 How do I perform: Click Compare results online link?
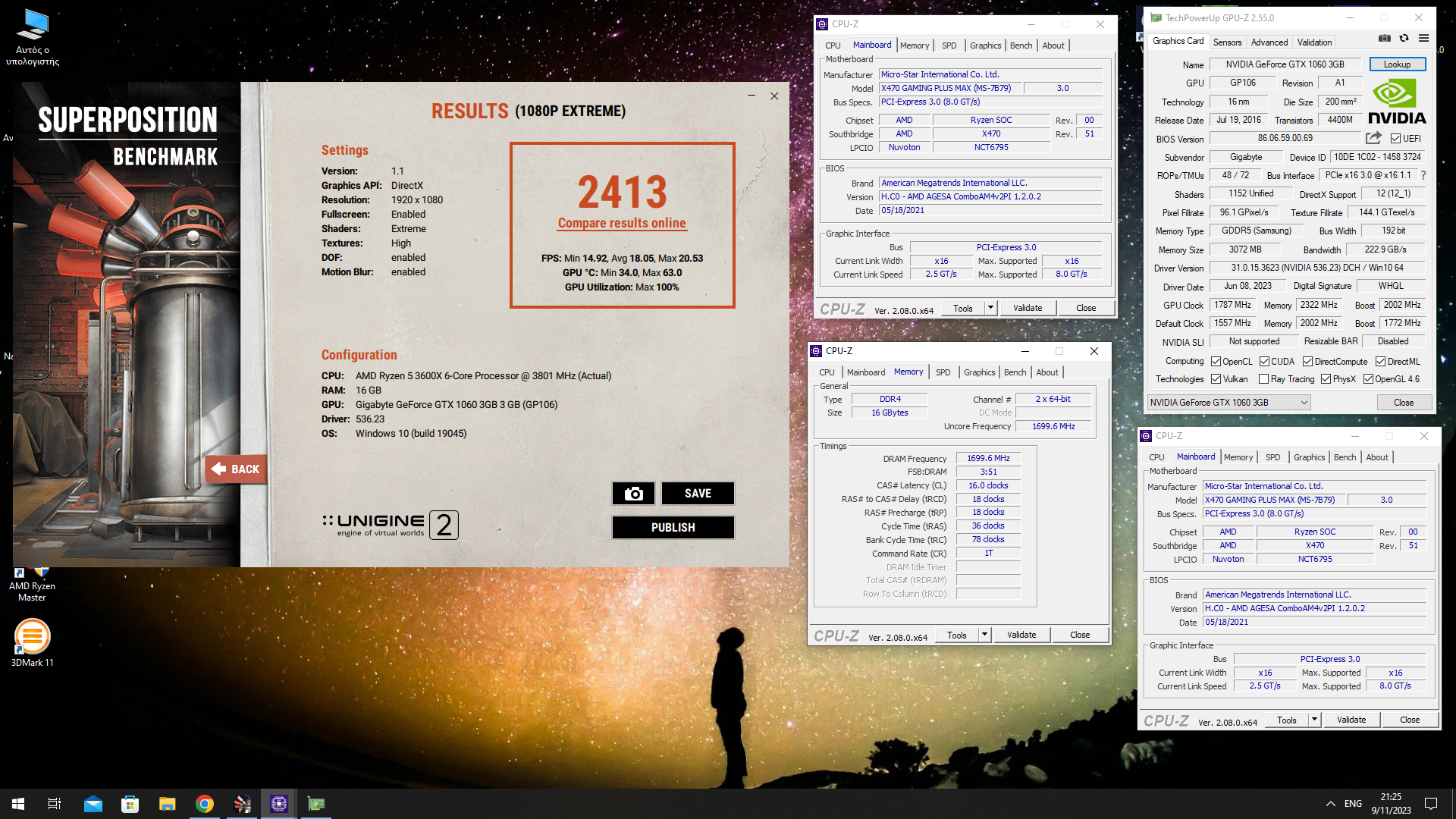point(622,223)
